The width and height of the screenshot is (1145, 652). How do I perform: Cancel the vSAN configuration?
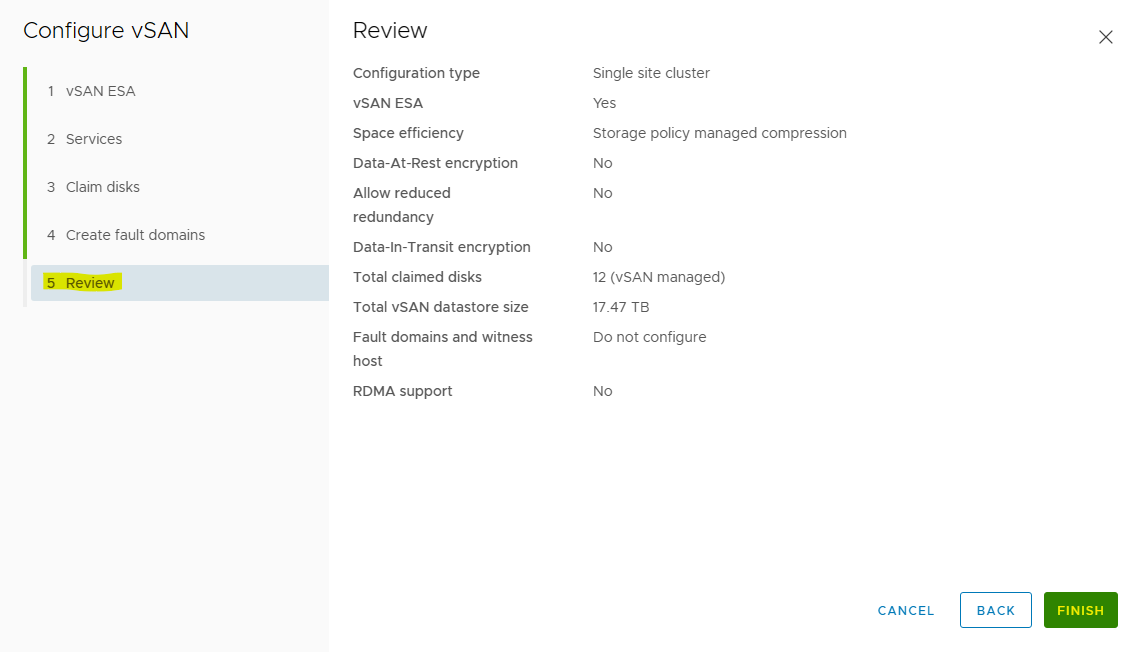[x=905, y=610]
